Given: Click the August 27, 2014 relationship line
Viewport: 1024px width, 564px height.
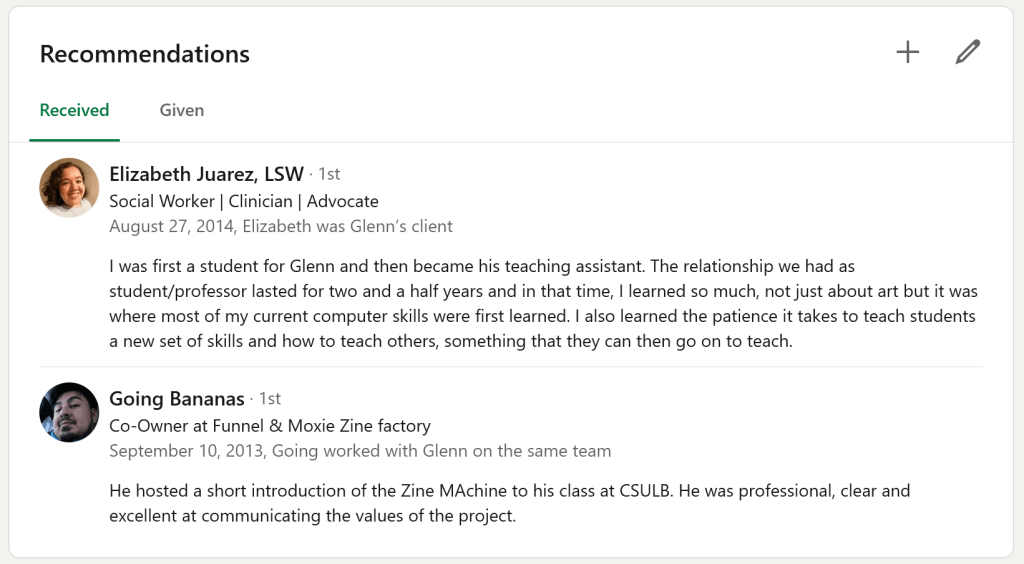Looking at the screenshot, I should tap(281, 226).
